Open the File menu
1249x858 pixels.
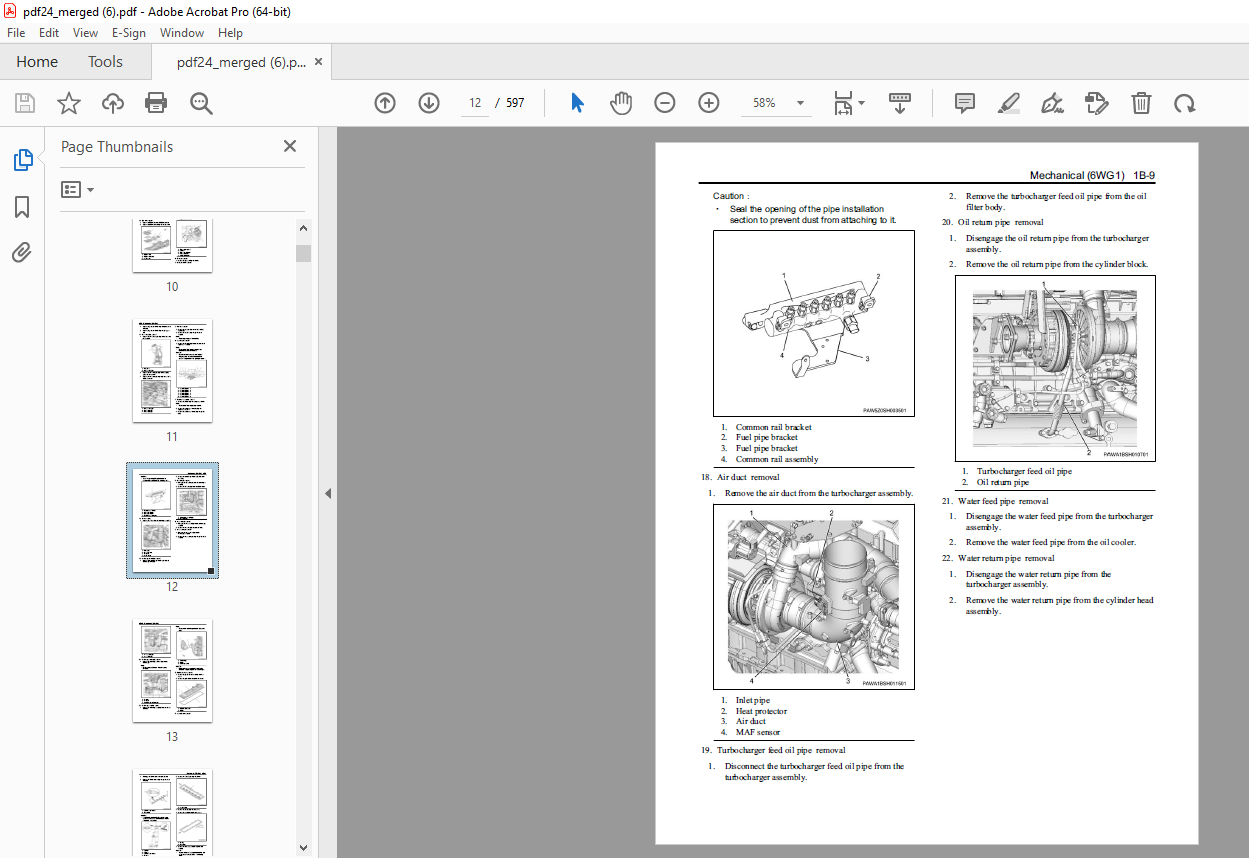coord(16,32)
